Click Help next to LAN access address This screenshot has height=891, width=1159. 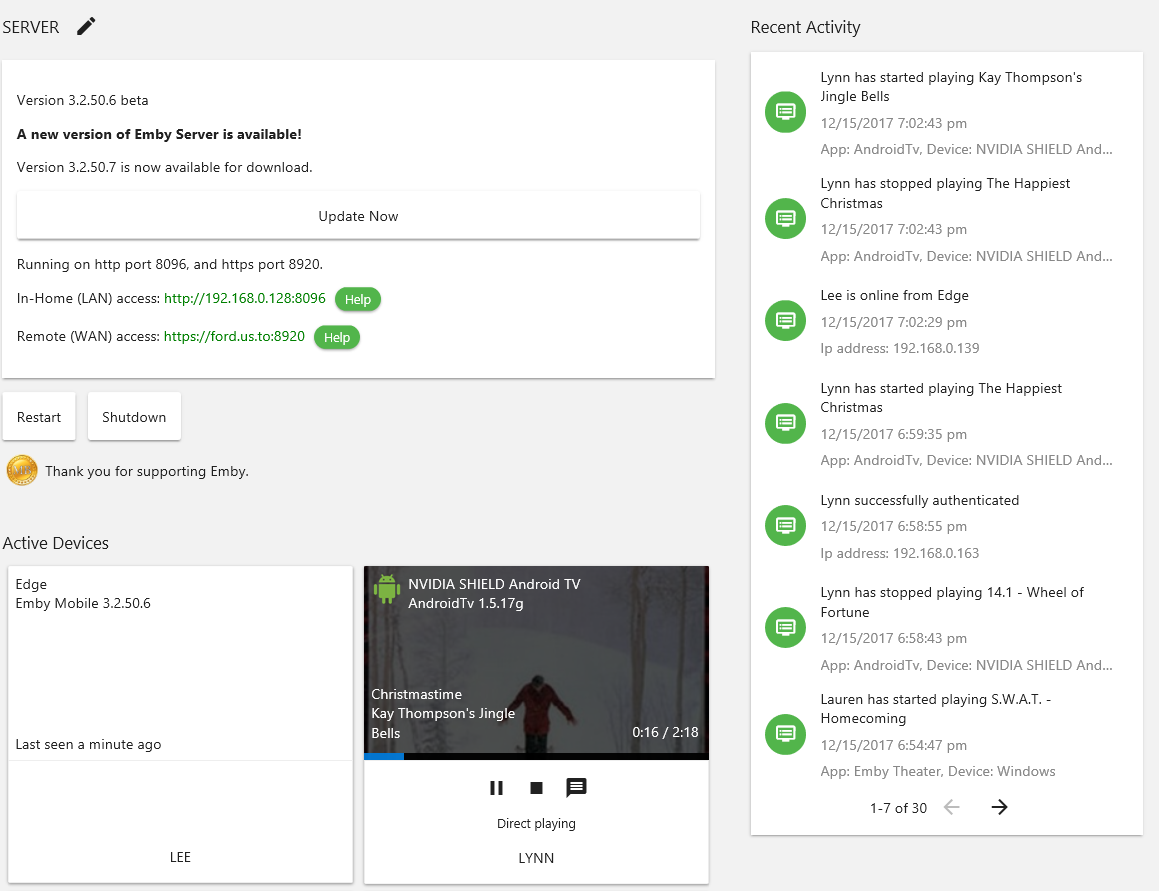click(x=357, y=299)
